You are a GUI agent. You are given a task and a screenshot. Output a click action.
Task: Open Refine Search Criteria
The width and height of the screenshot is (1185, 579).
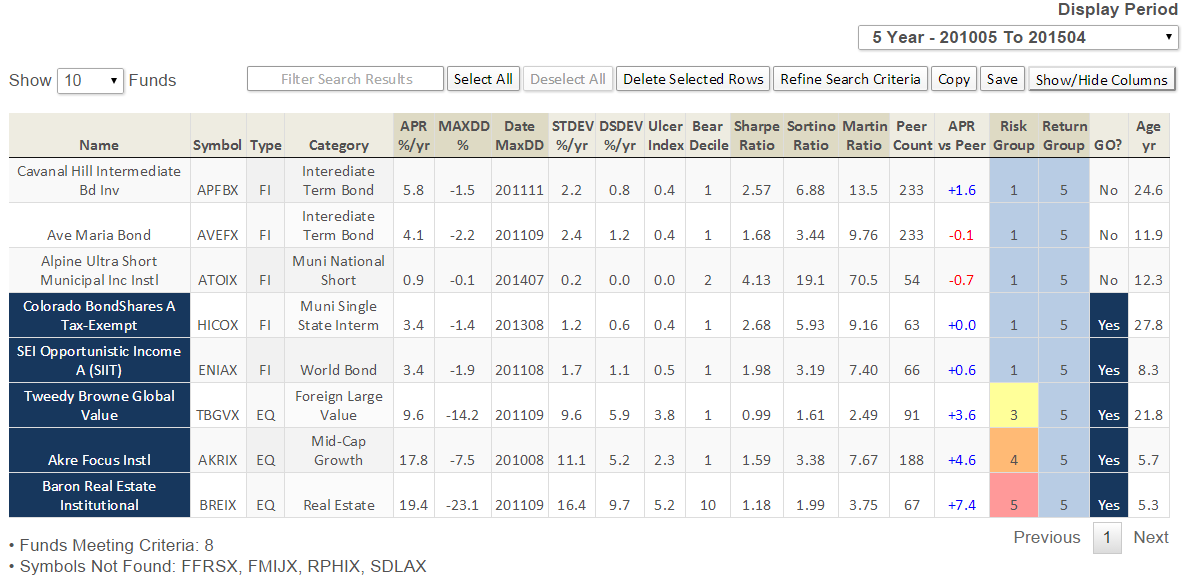(x=850, y=79)
